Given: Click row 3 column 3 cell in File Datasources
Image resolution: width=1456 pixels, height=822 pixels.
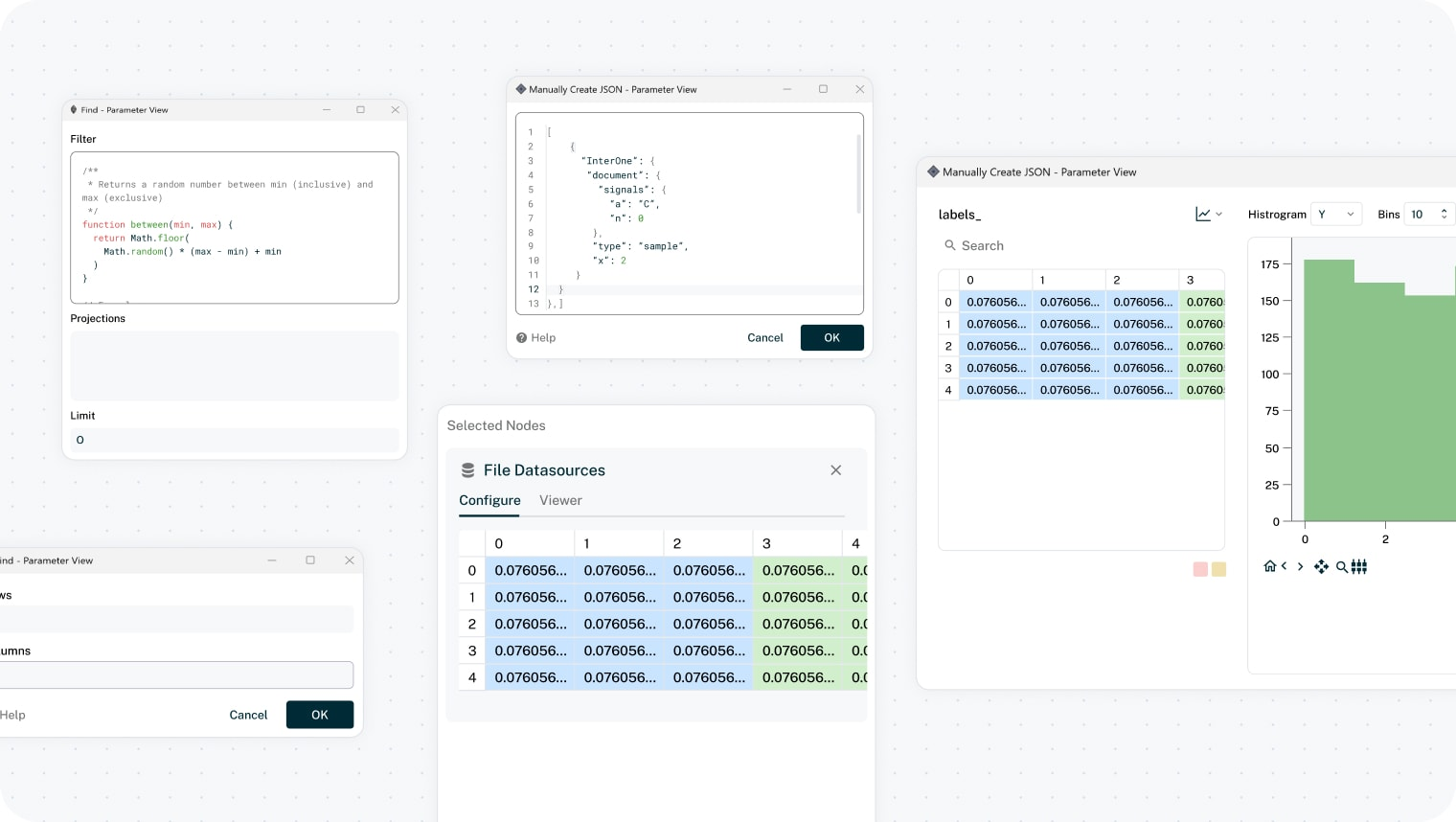Looking at the screenshot, I should (798, 651).
